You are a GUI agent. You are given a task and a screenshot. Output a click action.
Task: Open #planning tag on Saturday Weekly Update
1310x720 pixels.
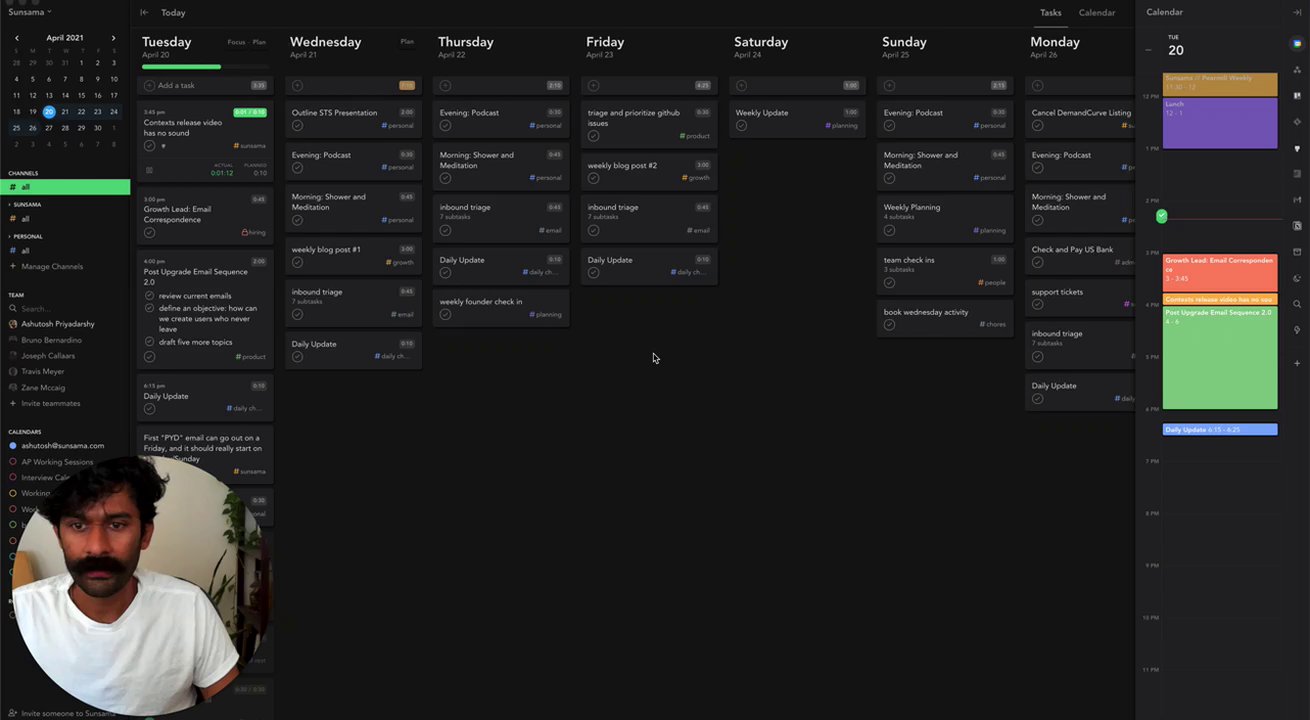(x=842, y=126)
